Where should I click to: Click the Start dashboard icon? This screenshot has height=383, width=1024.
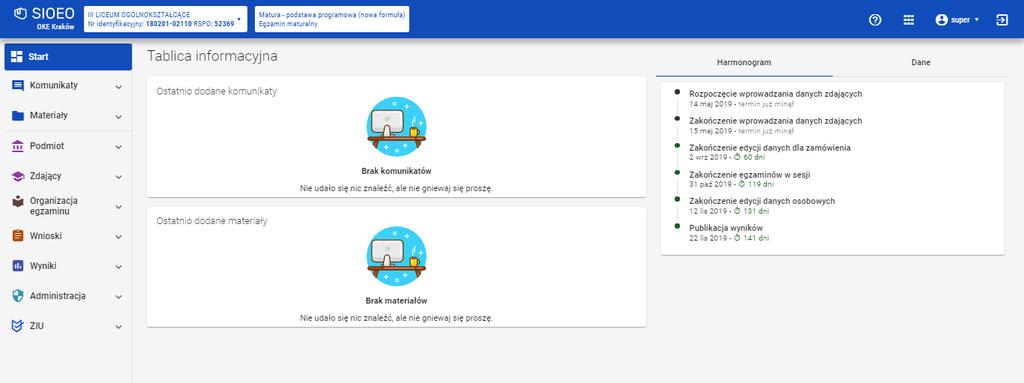(x=18, y=57)
